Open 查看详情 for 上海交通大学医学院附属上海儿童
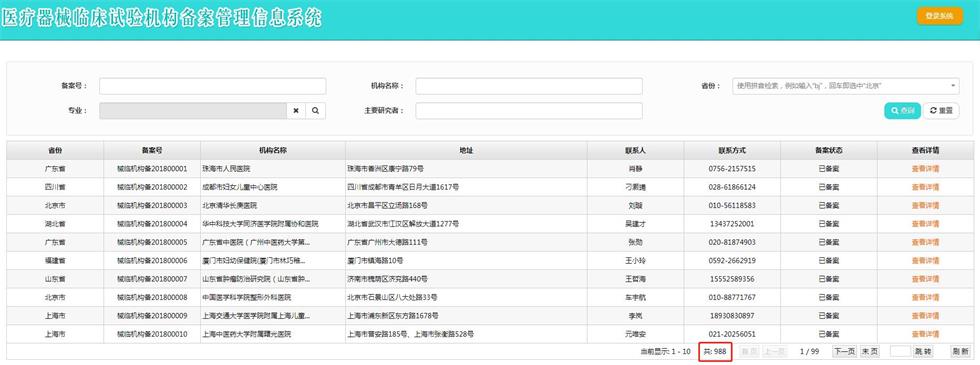 (925, 316)
